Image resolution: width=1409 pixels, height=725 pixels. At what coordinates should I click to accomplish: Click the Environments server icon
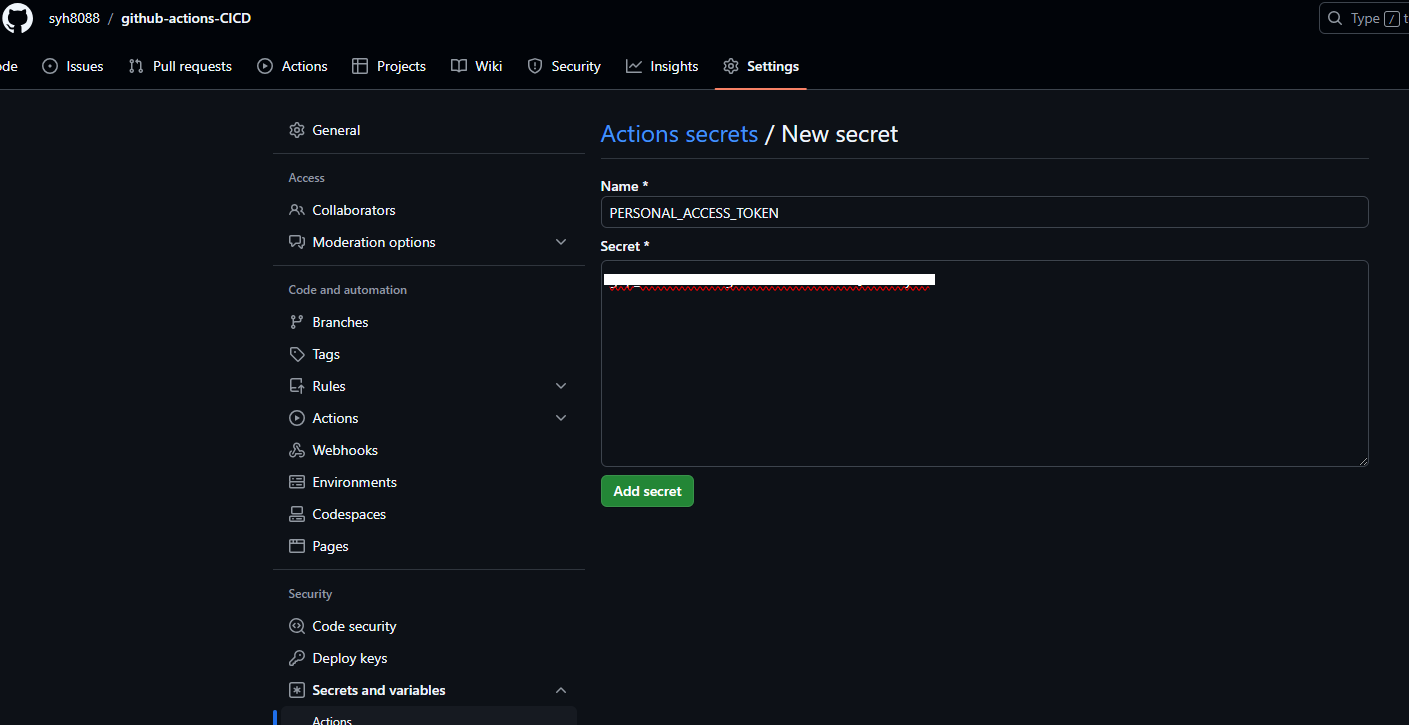(x=297, y=482)
